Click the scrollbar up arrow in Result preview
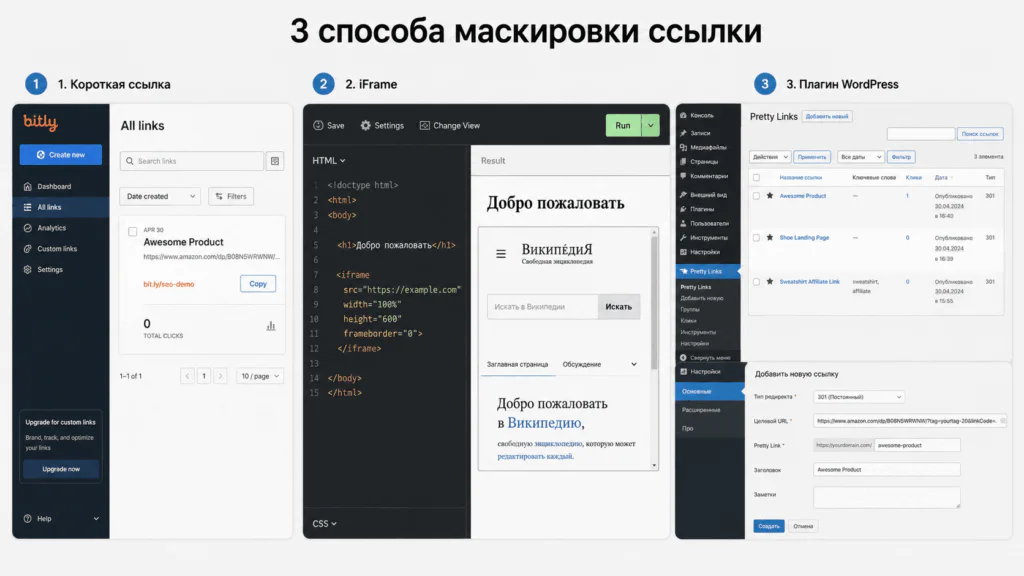The image size is (1024, 576). [654, 232]
